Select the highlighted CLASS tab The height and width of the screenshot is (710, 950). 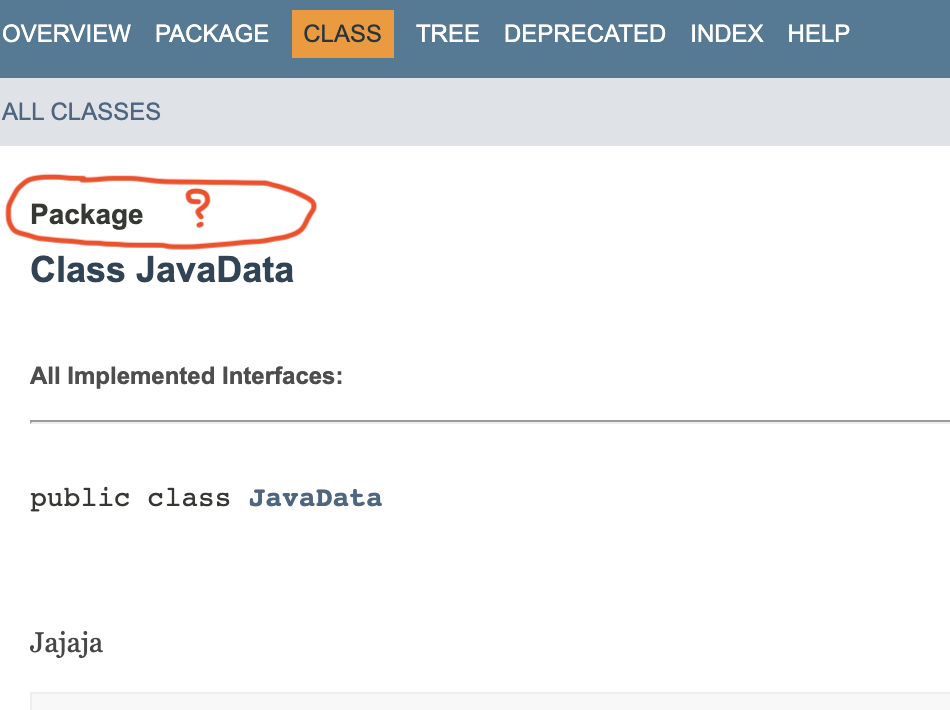click(x=342, y=33)
